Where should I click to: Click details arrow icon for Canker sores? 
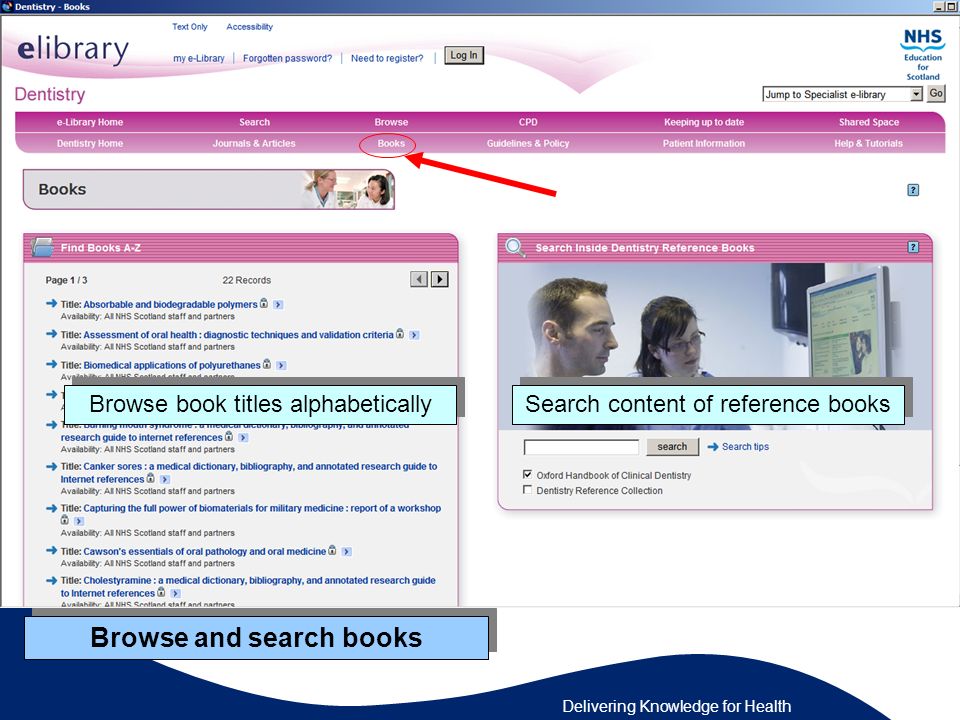(165, 479)
